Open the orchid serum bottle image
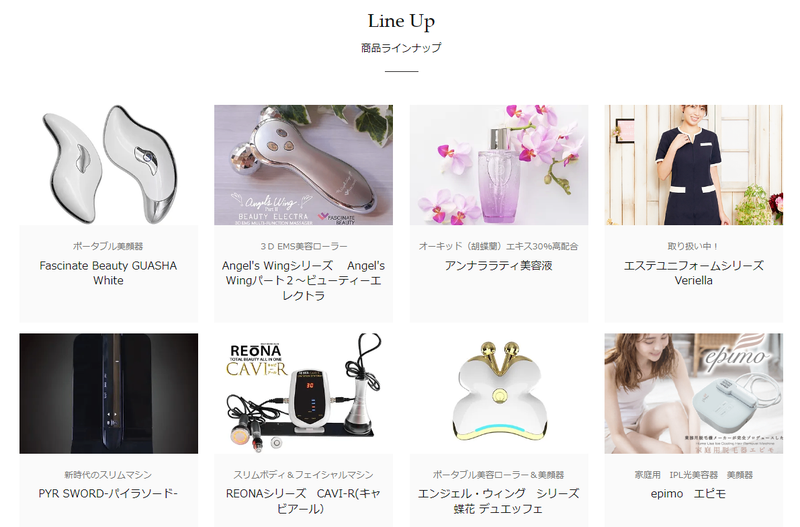 (498, 165)
